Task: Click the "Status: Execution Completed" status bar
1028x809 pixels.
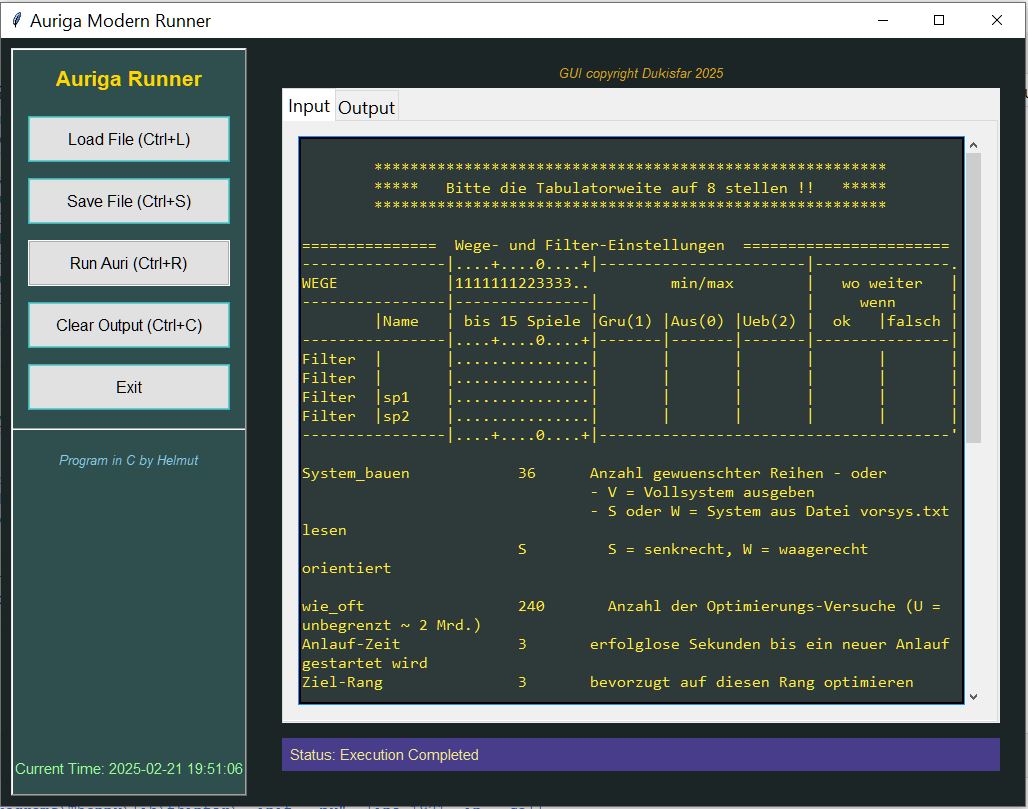Action: pos(641,755)
